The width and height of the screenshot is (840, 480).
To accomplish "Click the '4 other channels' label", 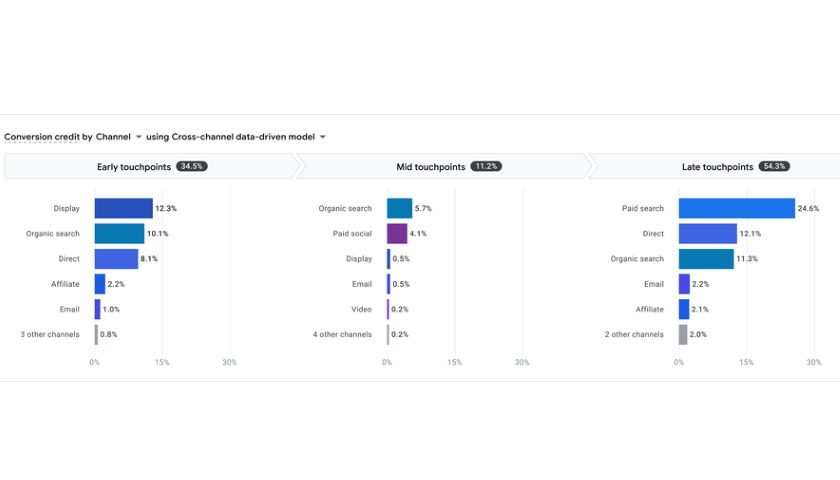I will [342, 334].
